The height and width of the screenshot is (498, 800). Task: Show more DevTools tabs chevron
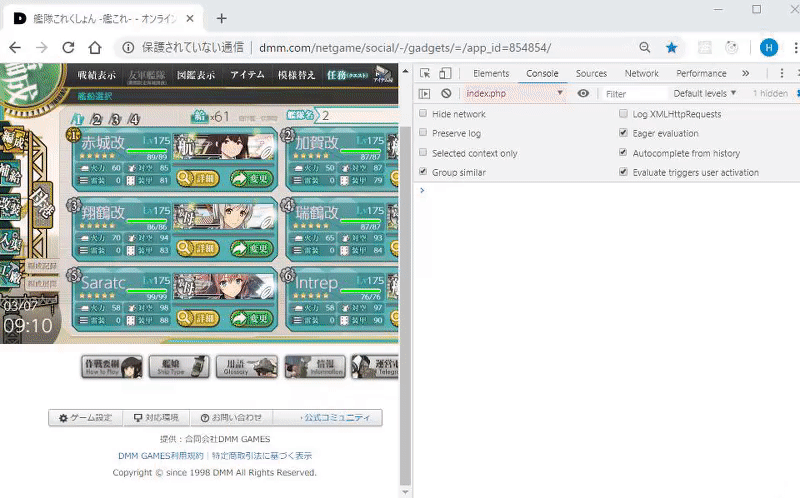(x=745, y=73)
